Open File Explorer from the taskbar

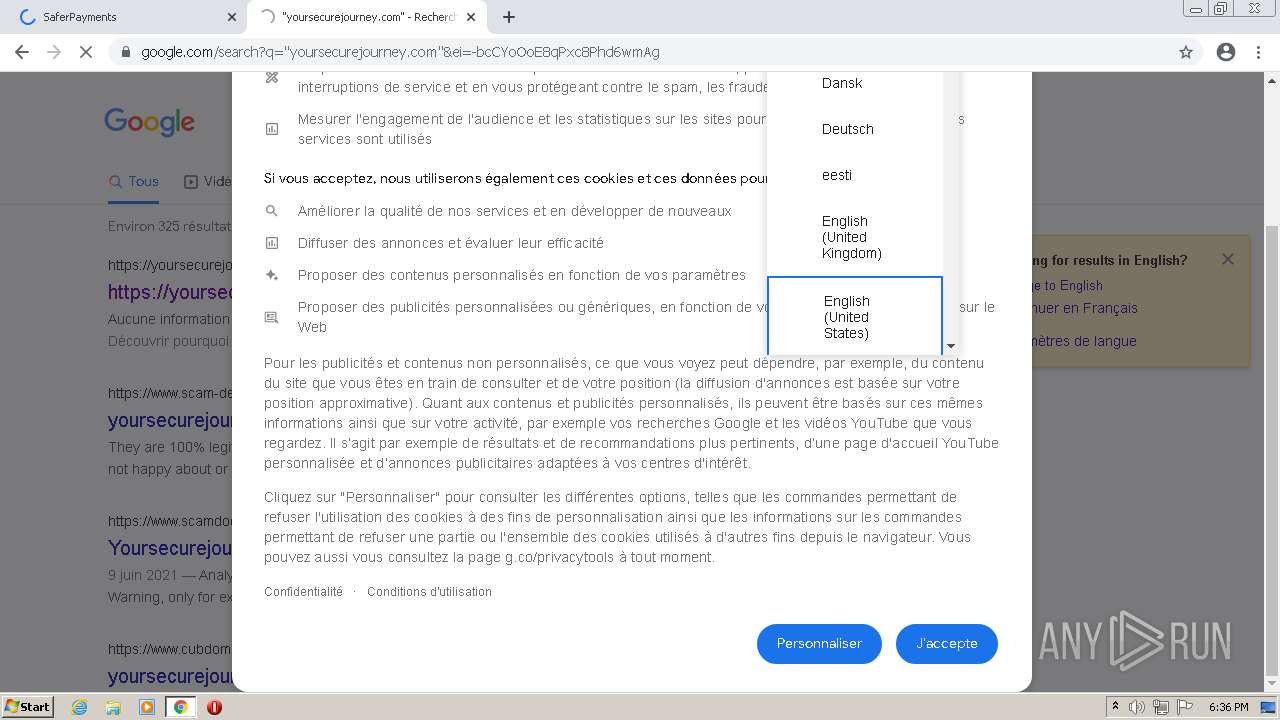tap(113, 707)
